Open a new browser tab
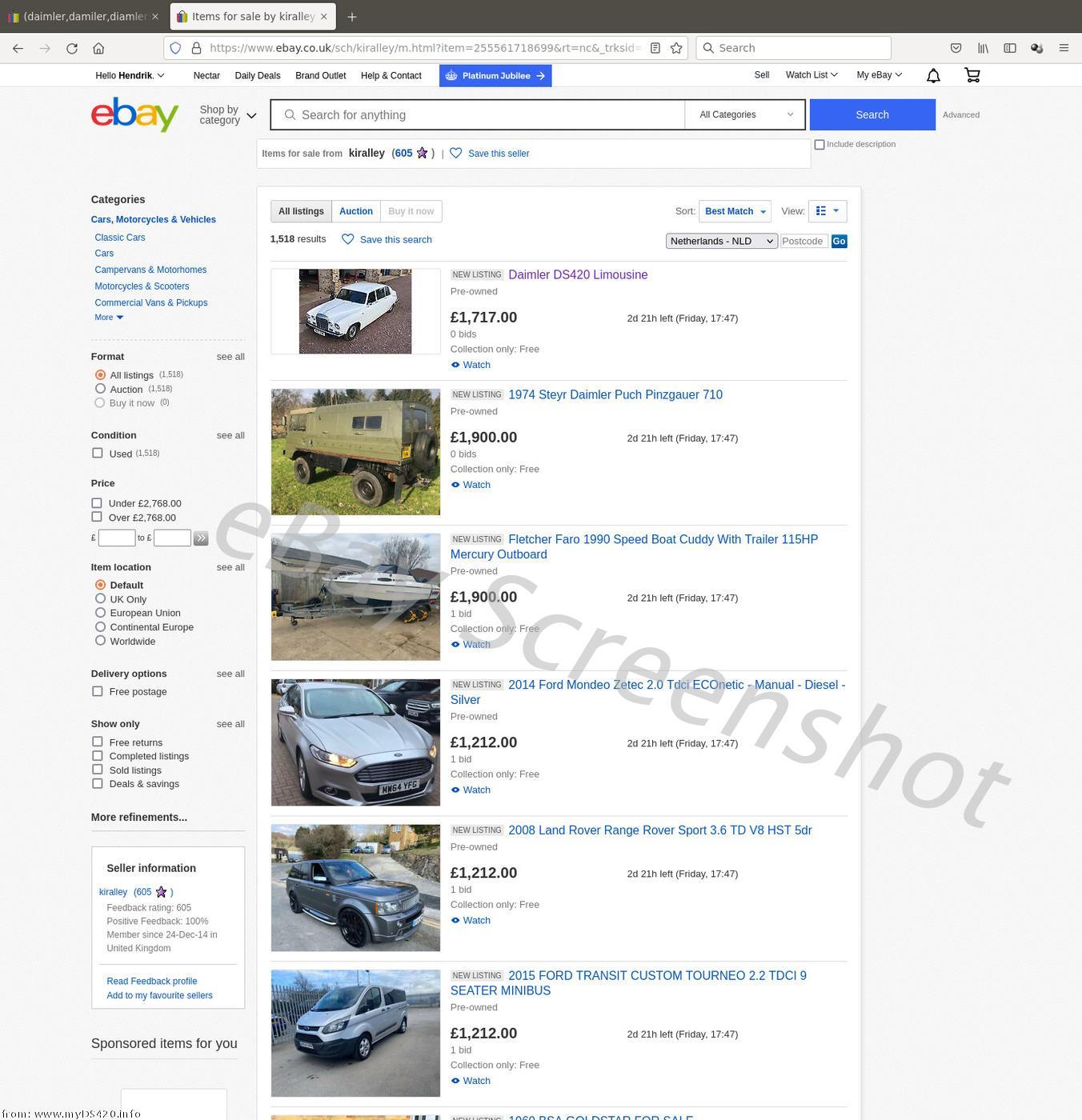 tap(352, 16)
